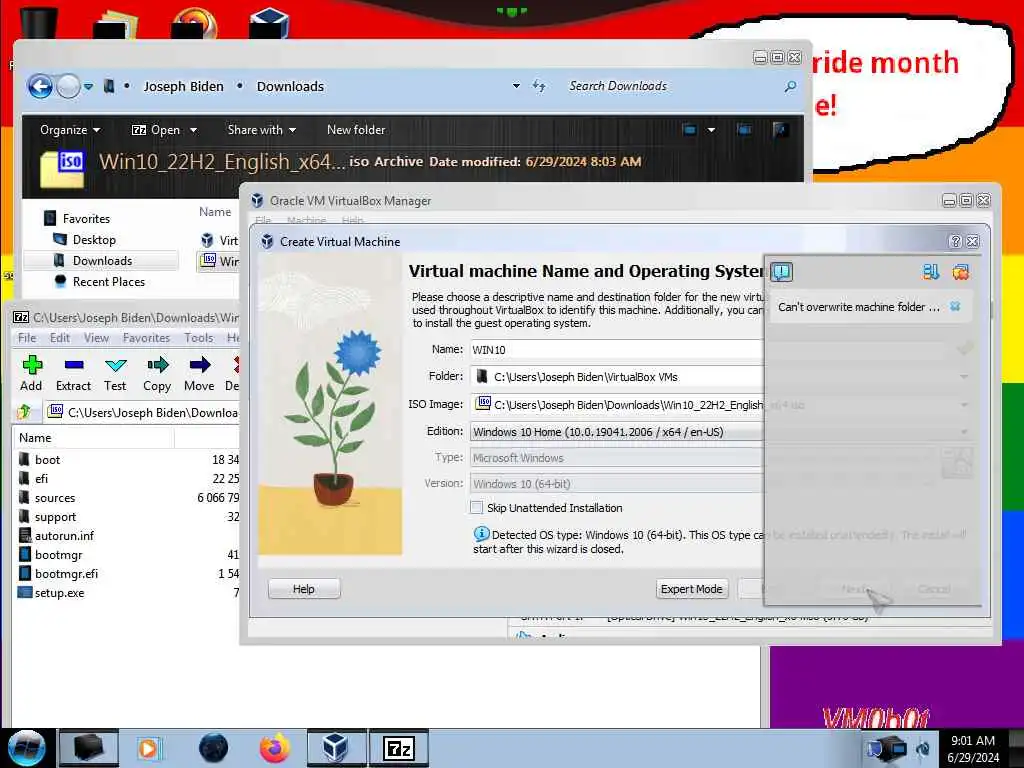Click the Test button in 7-Zip toolbar
Screen dimensions: 1024x768
coord(115,374)
